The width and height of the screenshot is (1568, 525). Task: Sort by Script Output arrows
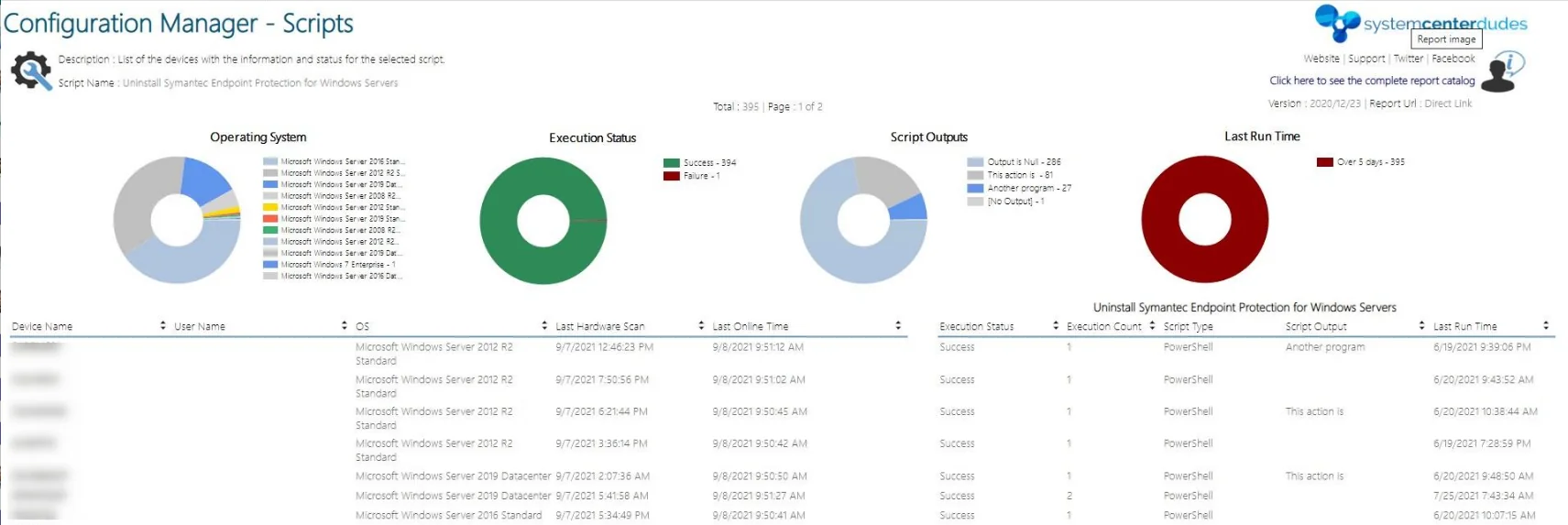(x=1421, y=325)
